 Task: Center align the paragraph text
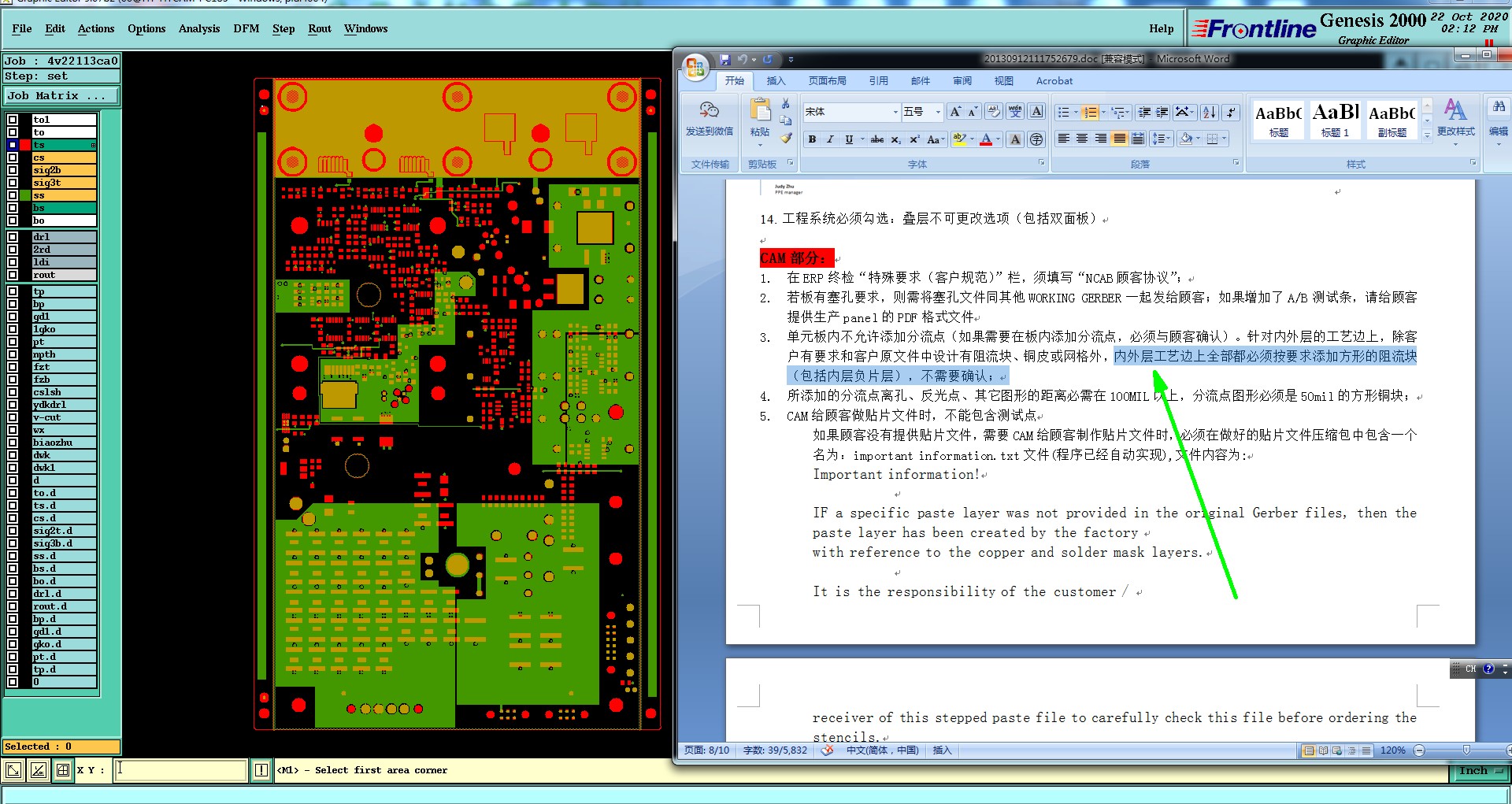click(1082, 139)
